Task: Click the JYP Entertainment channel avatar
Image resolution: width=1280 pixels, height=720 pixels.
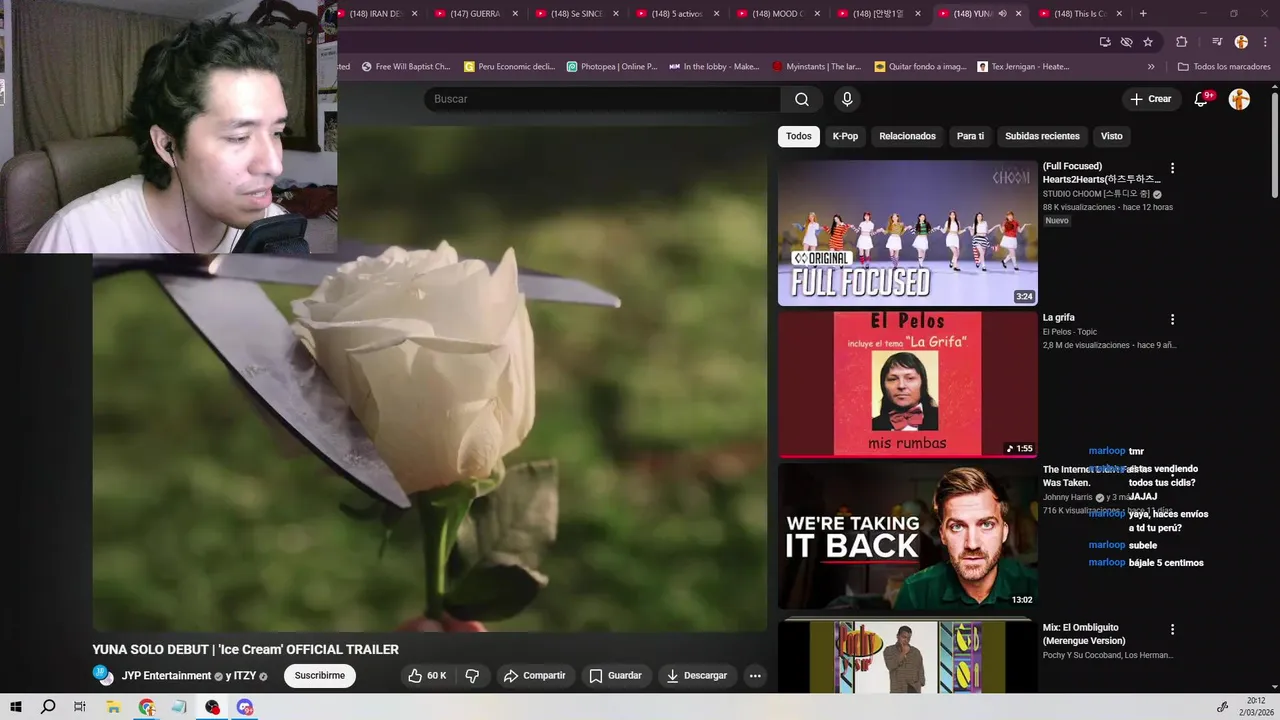Action: [x=103, y=675]
